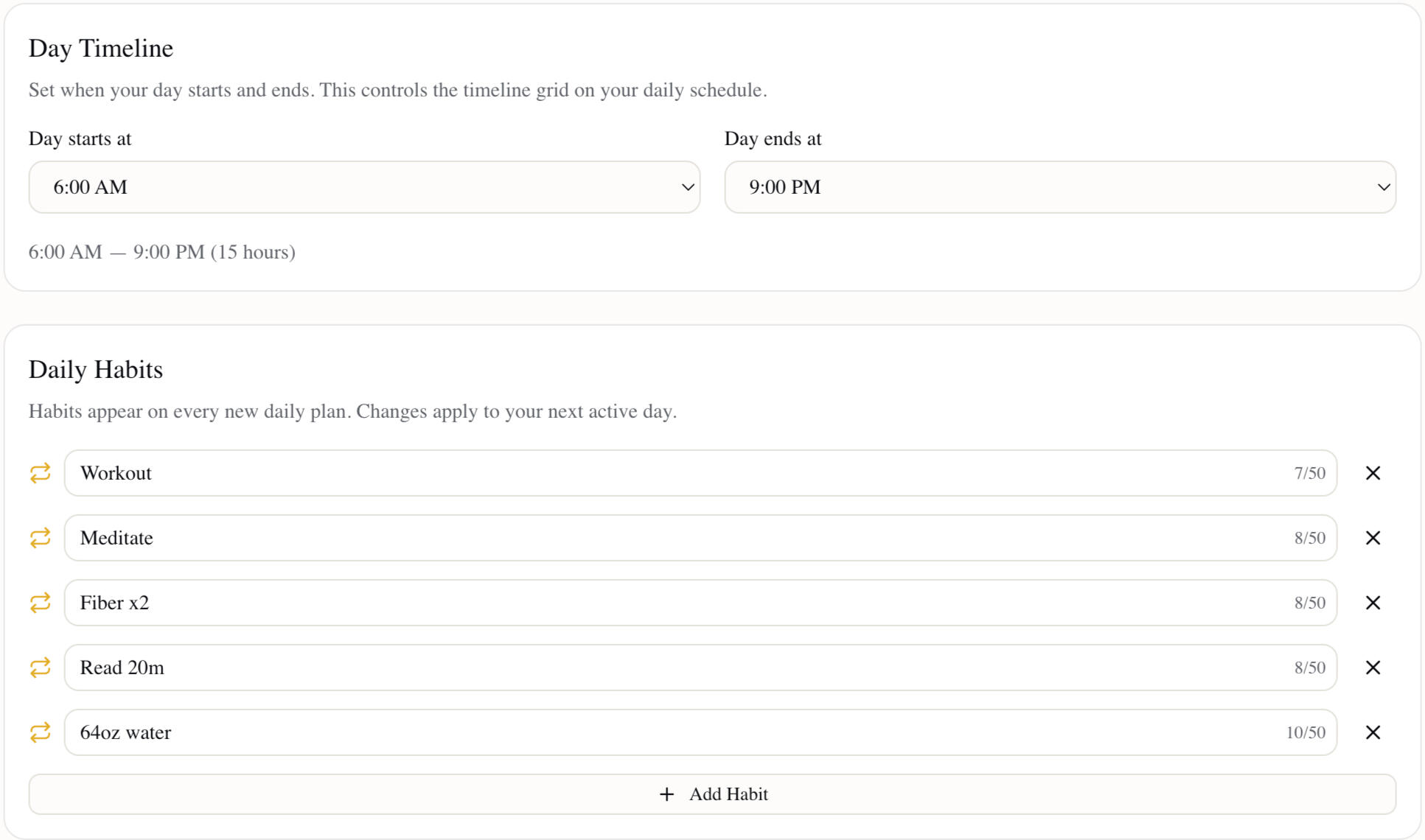Click the chevron on 9:00 PM selector
The image size is (1425, 840).
click(1384, 187)
